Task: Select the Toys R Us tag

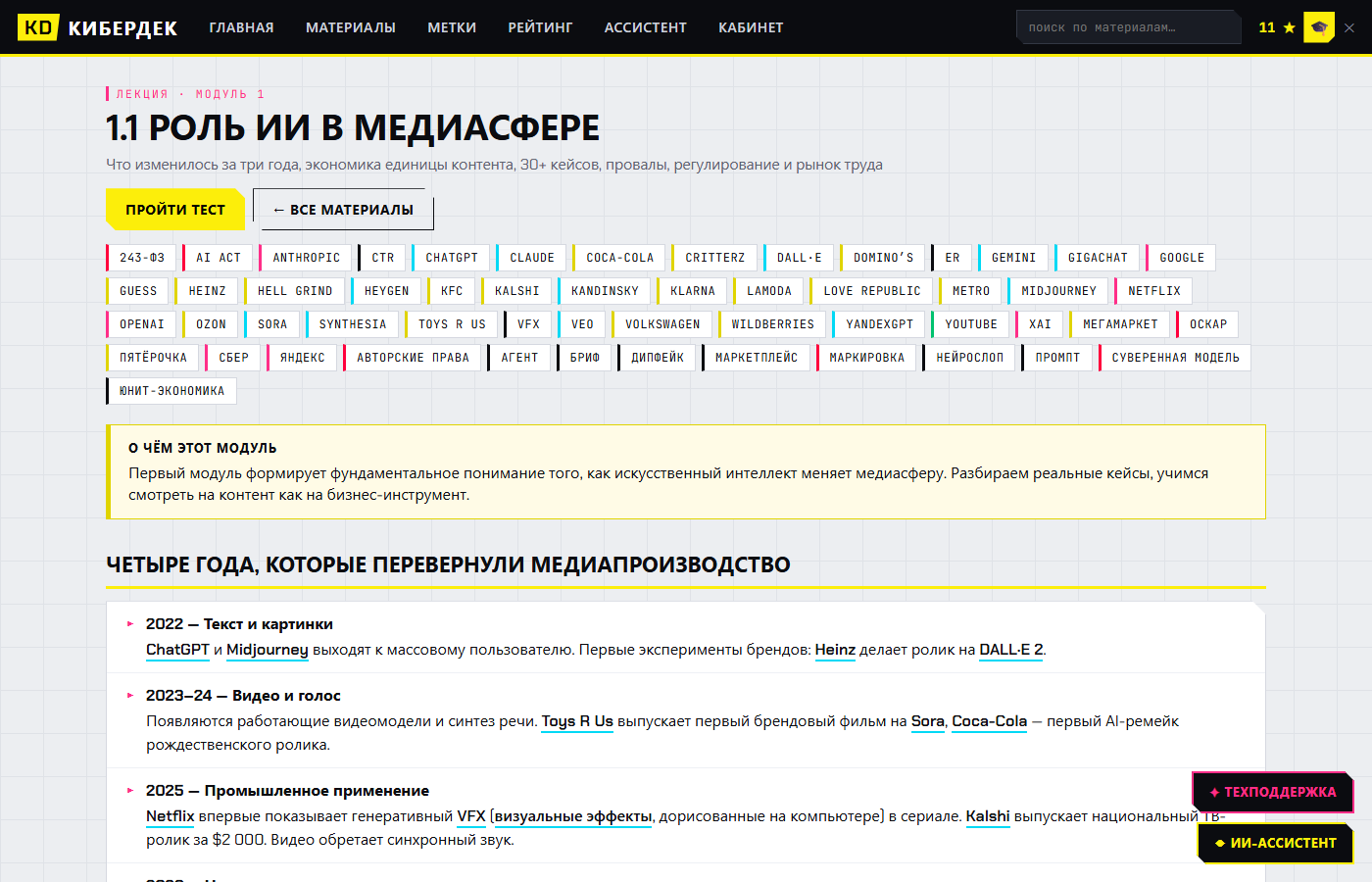Action: point(452,324)
